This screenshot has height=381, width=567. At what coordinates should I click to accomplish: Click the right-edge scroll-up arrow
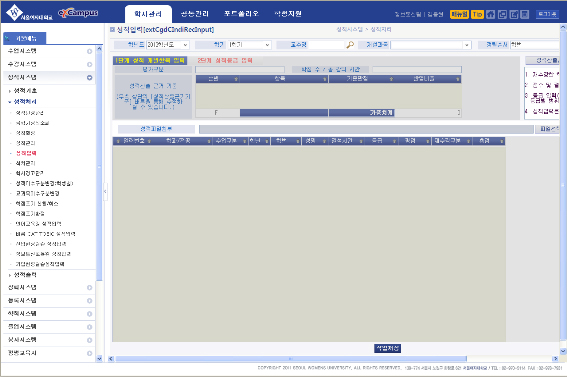click(563, 27)
